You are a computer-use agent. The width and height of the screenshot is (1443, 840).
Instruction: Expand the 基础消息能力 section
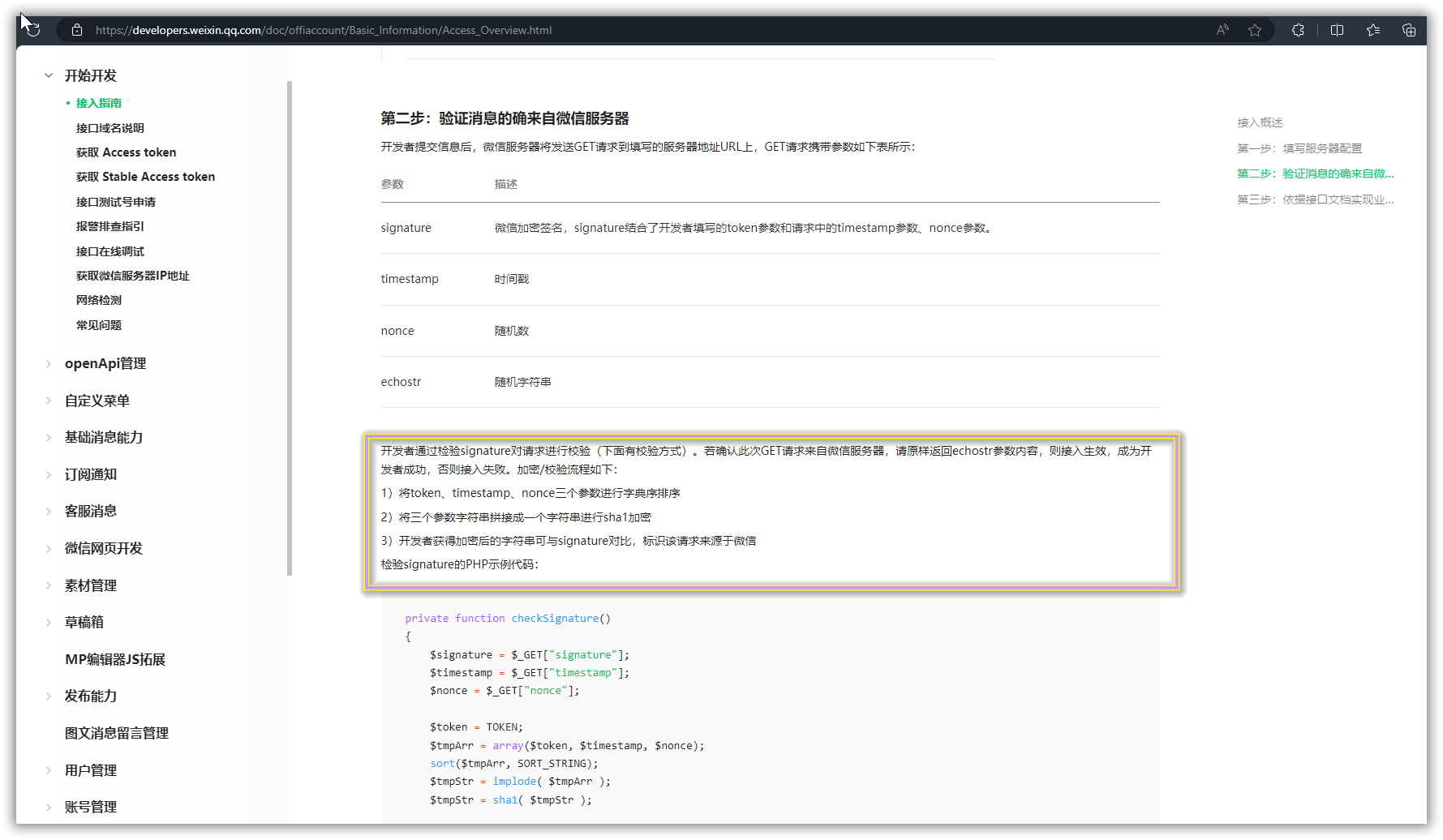[x=49, y=437]
